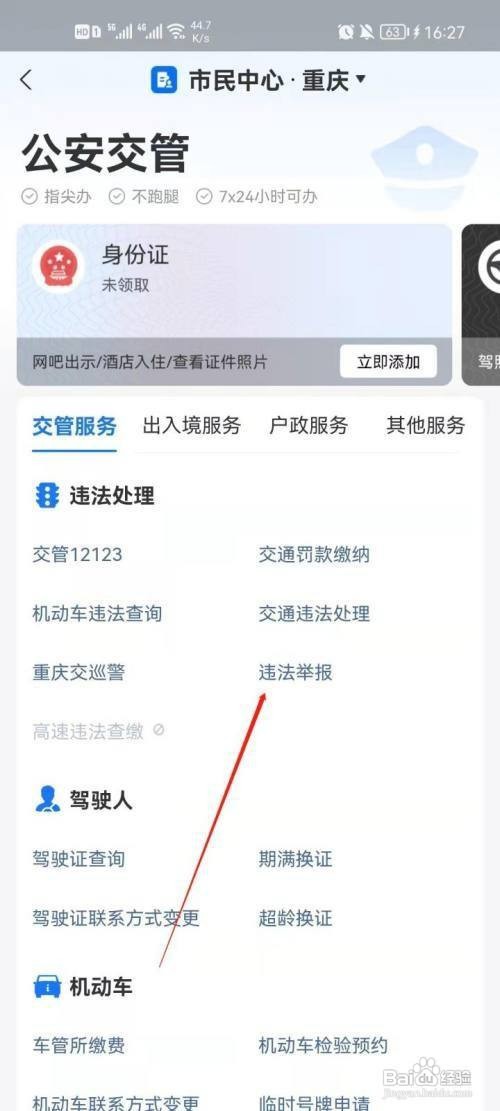Open 交通罚款缴纳 service
The height and width of the screenshot is (1111, 500).
pos(314,555)
